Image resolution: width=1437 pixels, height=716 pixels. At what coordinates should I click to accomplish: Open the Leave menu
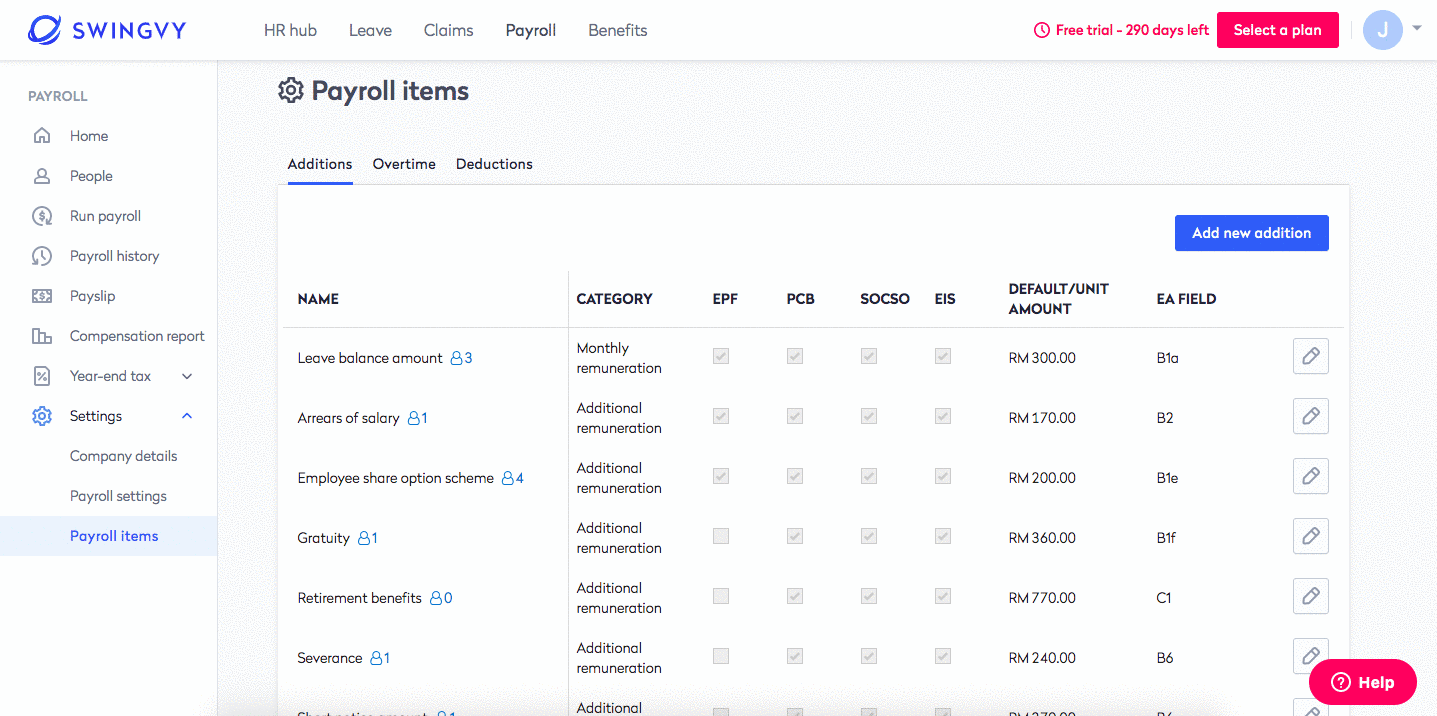tap(370, 30)
